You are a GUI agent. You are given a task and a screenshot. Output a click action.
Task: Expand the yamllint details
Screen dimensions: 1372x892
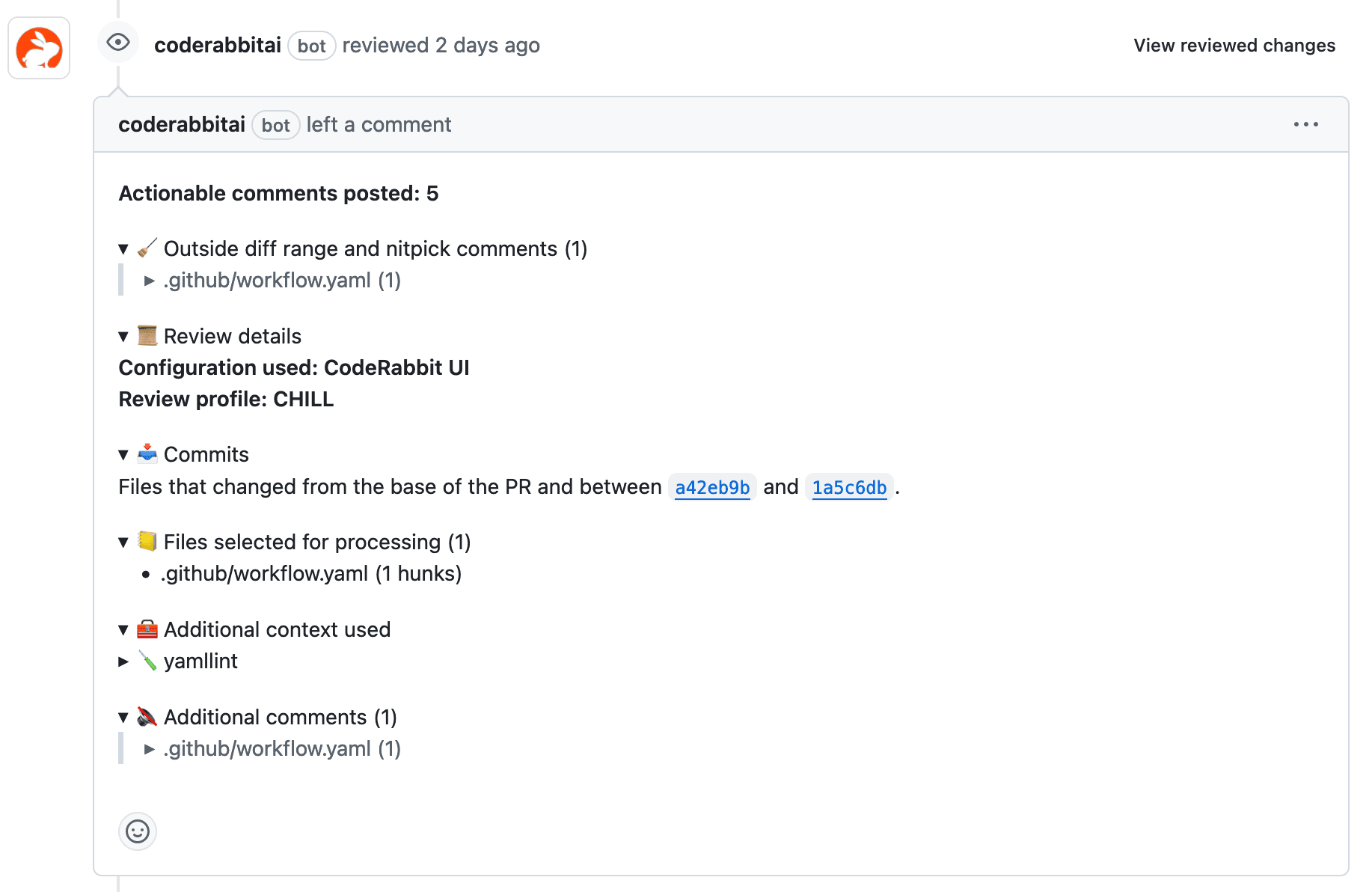[x=124, y=662]
